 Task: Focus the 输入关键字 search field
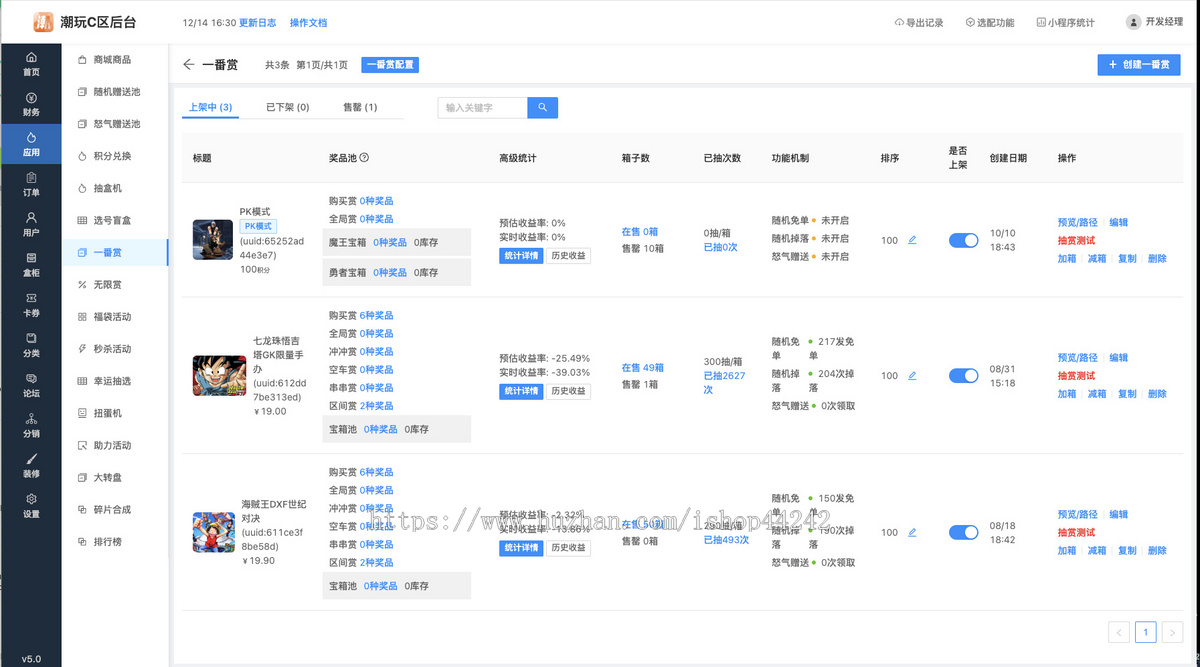[x=482, y=107]
